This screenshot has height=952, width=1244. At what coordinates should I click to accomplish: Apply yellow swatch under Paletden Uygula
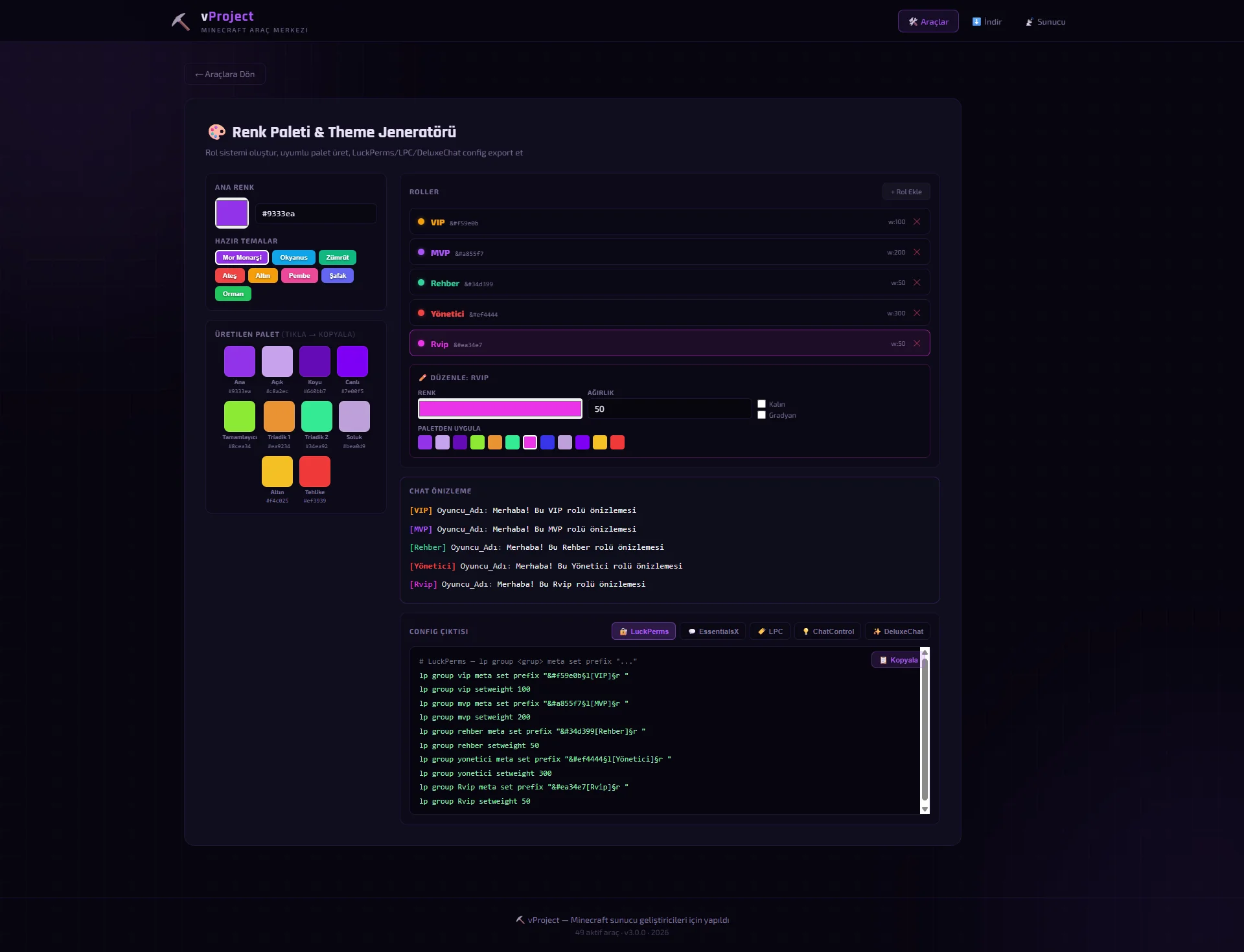(600, 442)
